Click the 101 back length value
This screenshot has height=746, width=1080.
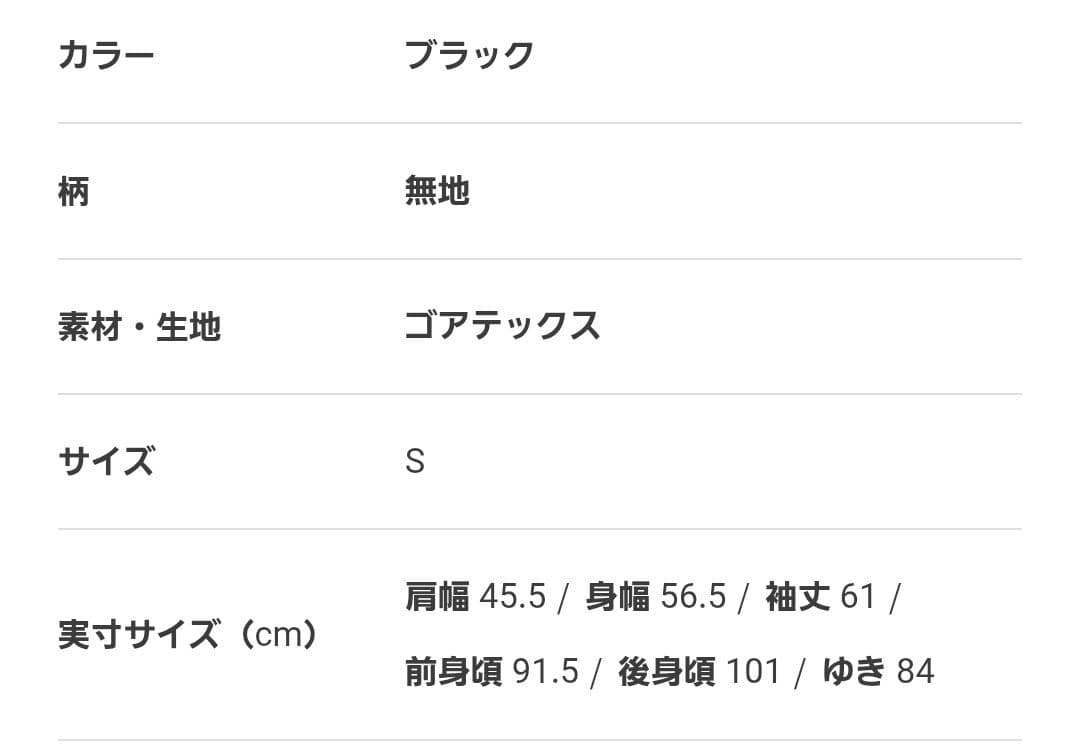click(x=753, y=672)
